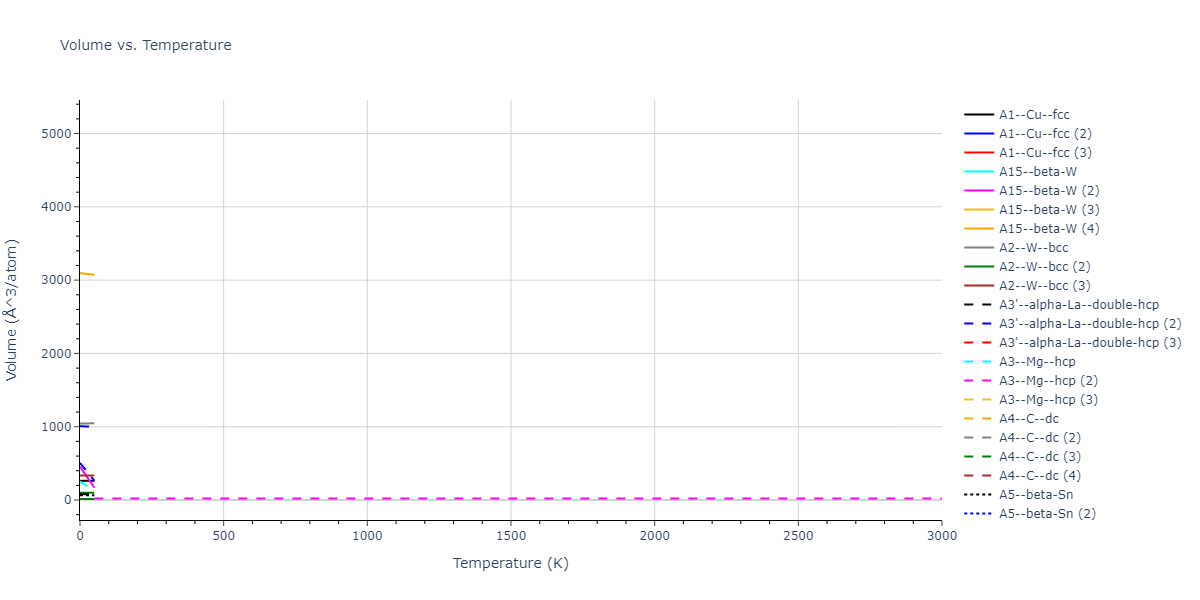Click the 1500 tick label on the x-axis
The height and width of the screenshot is (600, 1200).
pyautogui.click(x=510, y=537)
